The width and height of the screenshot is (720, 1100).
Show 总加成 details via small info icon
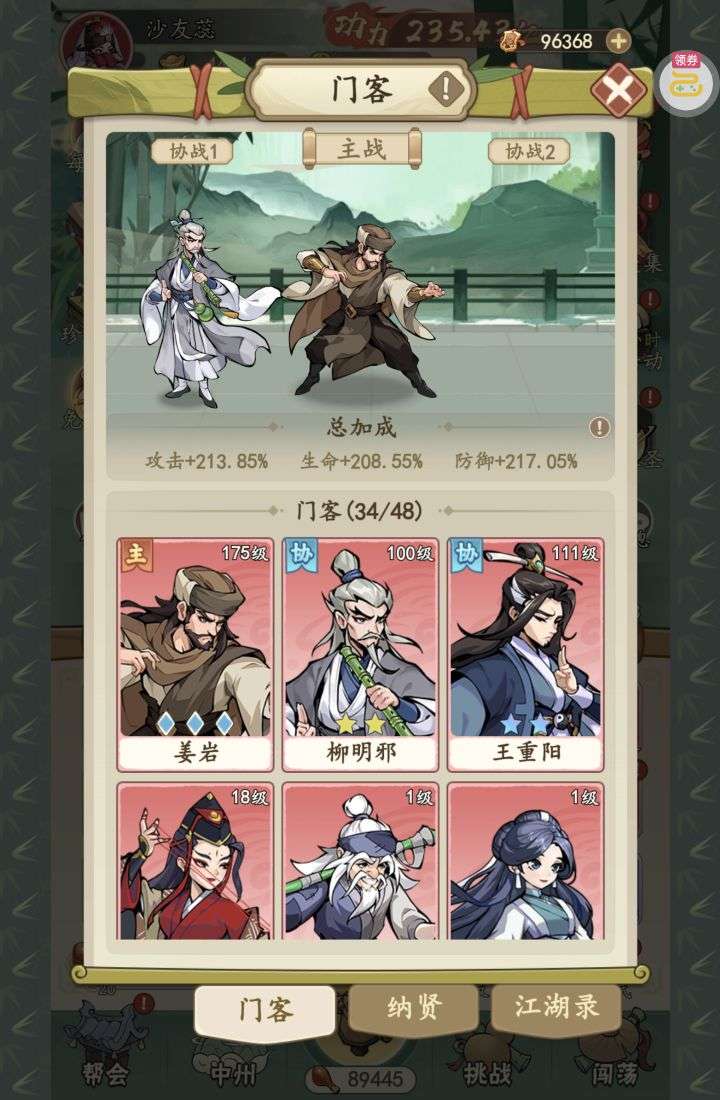[599, 427]
